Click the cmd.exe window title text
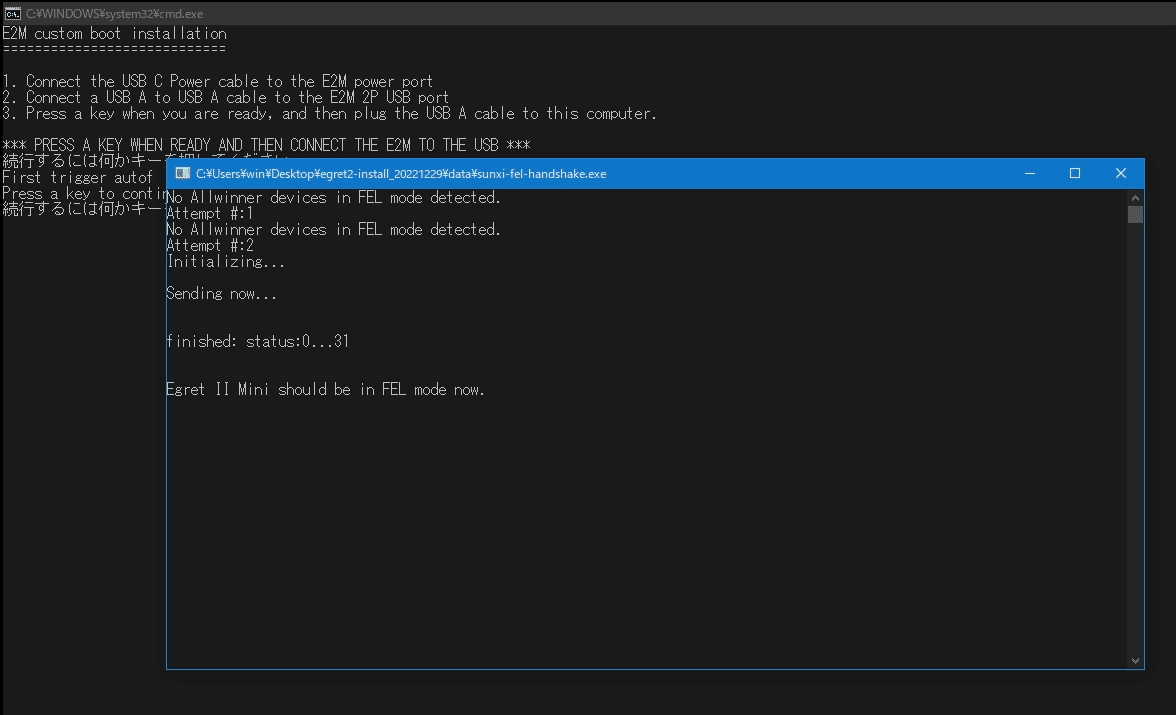Viewport: 1176px width, 715px height. pos(115,14)
